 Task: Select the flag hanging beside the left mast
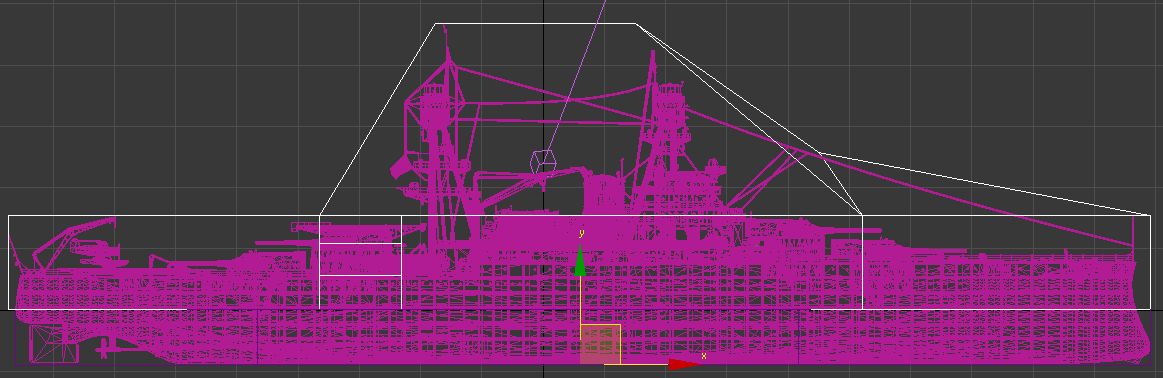point(402,166)
